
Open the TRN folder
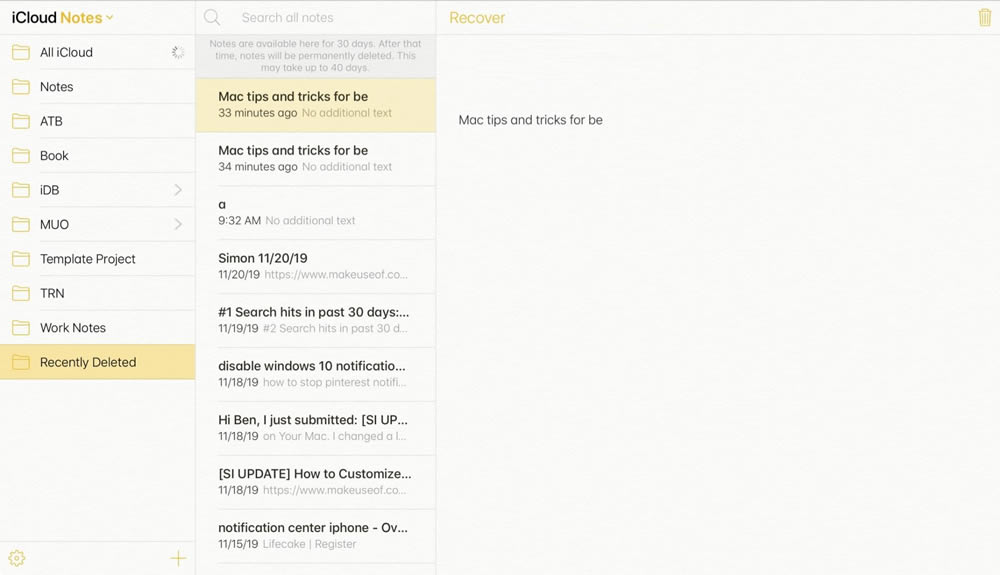[52, 293]
